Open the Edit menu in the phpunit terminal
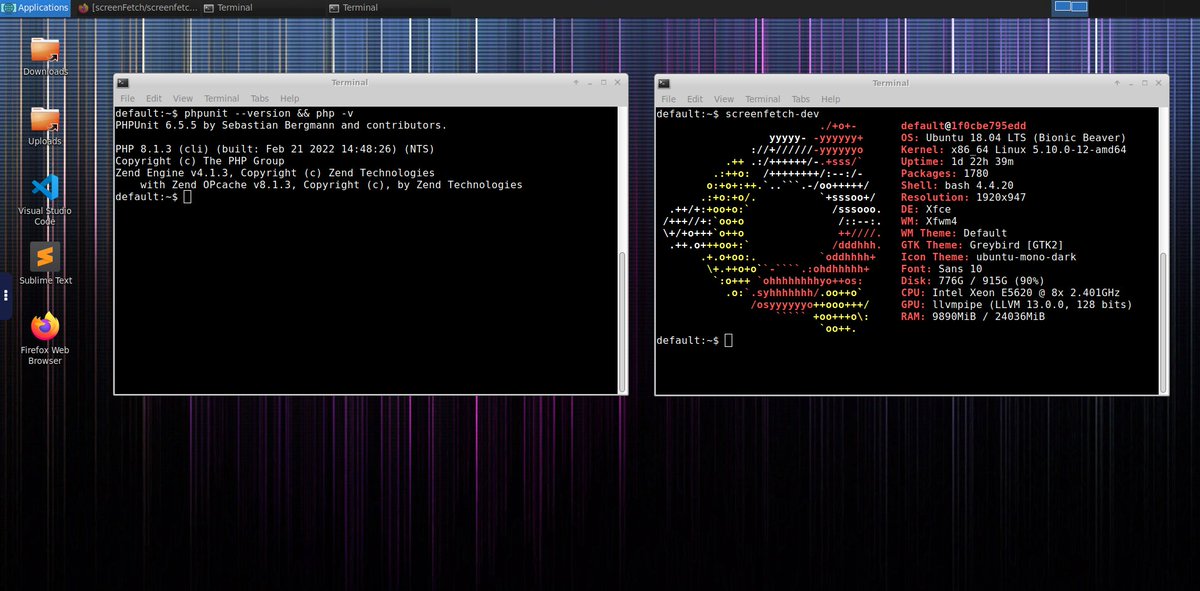 pyautogui.click(x=153, y=99)
